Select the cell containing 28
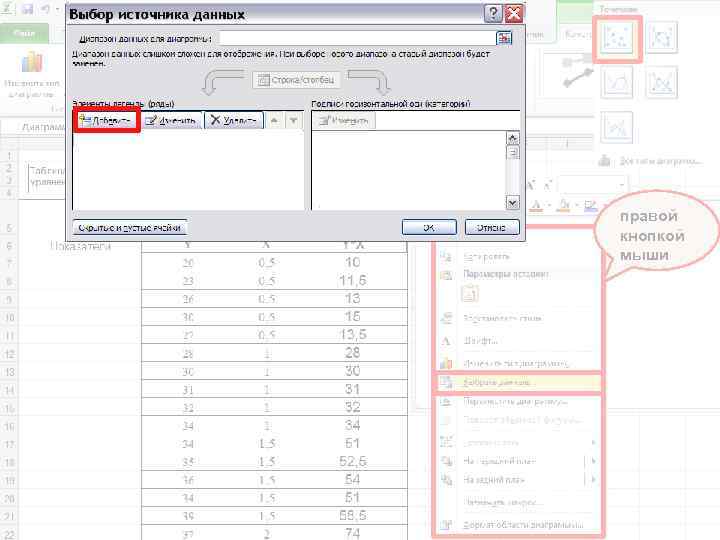 353,353
